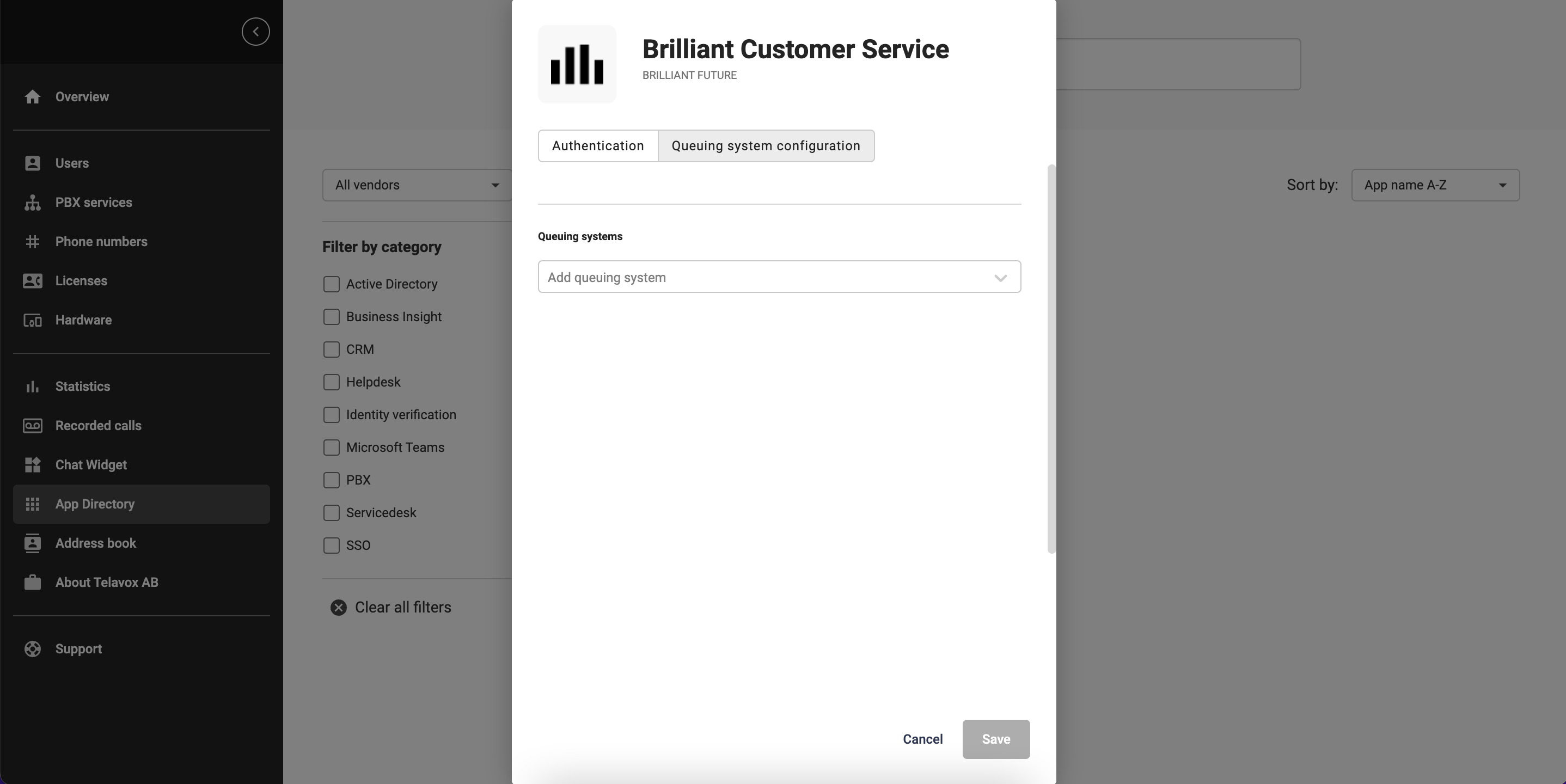Click the Phone numbers hash icon

(x=32, y=242)
